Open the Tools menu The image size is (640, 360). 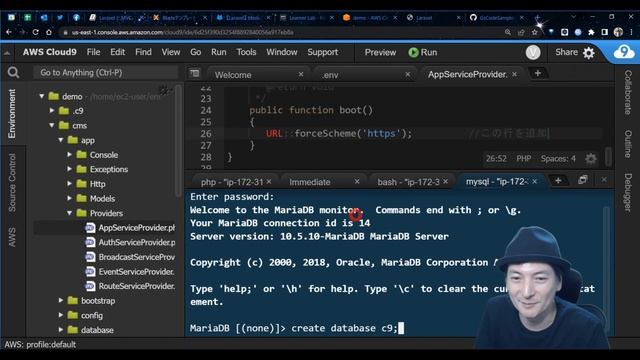[x=246, y=52]
